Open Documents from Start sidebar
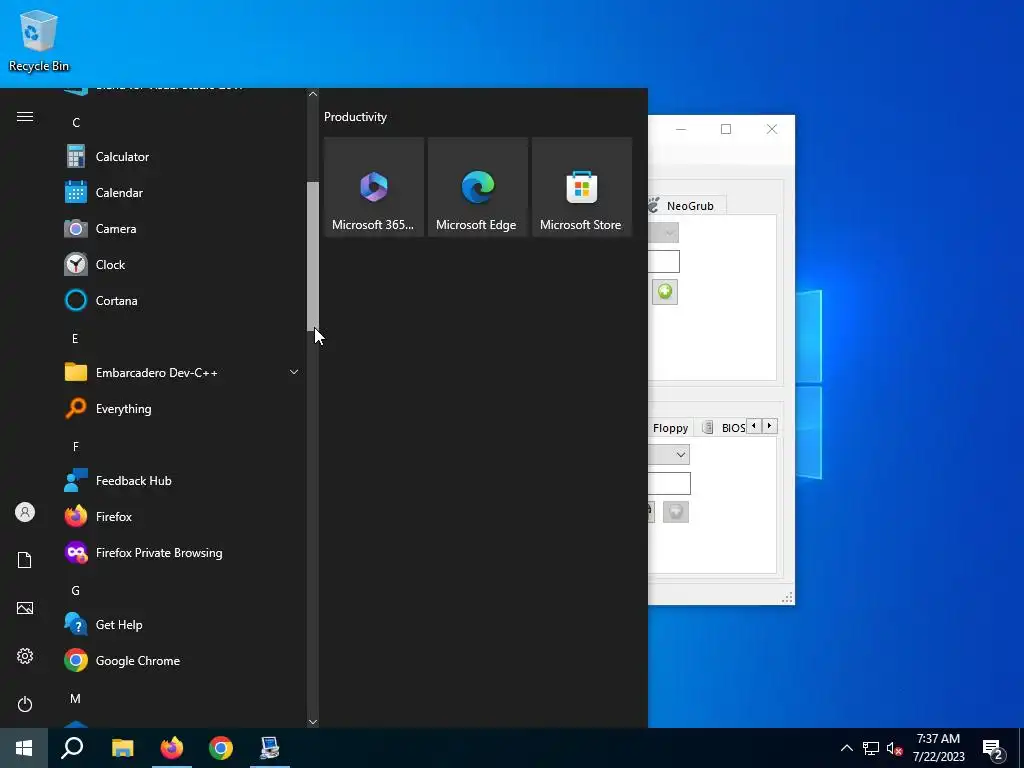The height and width of the screenshot is (768, 1024). [x=25, y=560]
